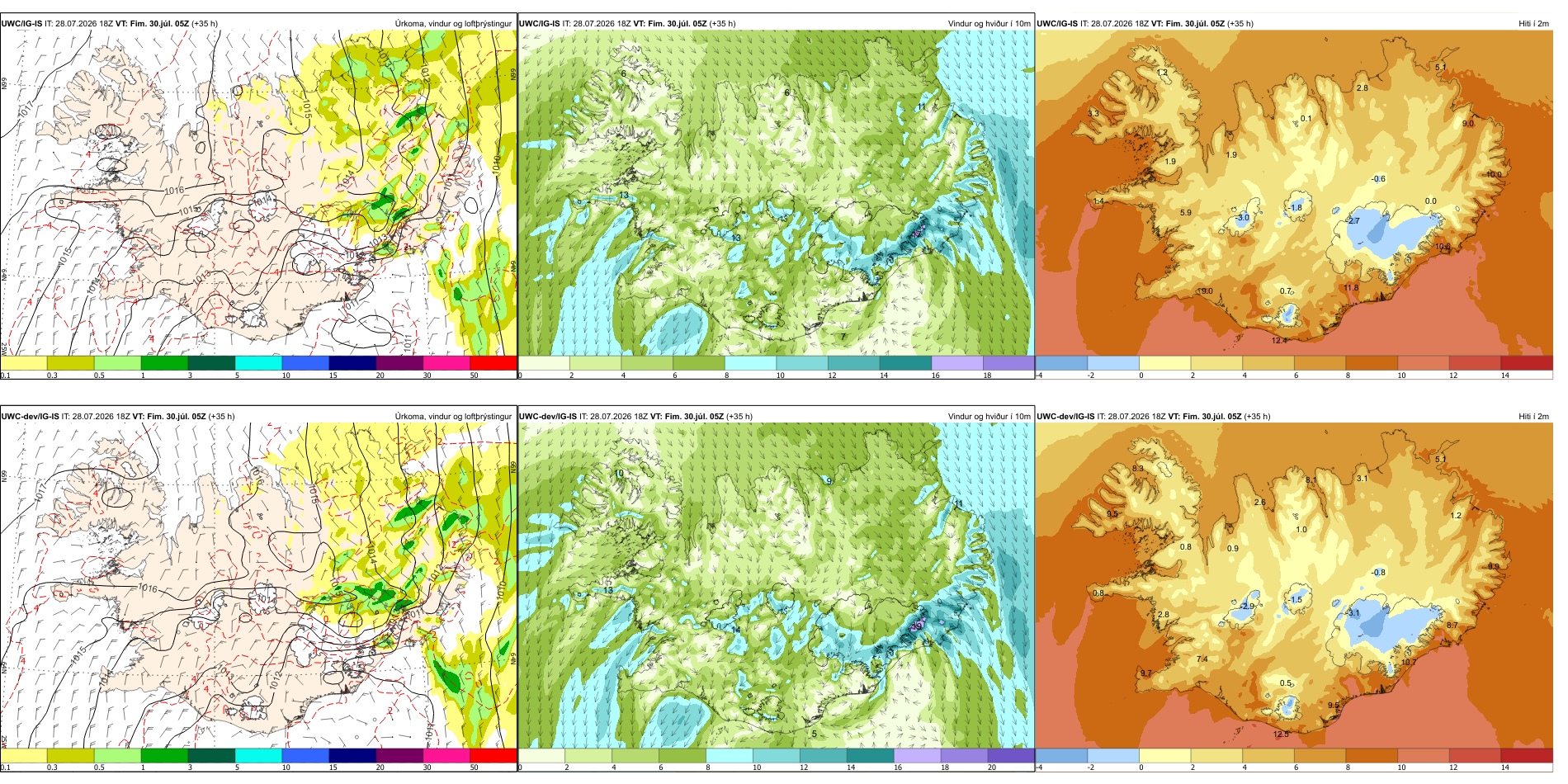Image resolution: width=1568 pixels, height=784 pixels.
Task: Select the 5.9 temperature value on UWC map
Action: (x=1185, y=212)
